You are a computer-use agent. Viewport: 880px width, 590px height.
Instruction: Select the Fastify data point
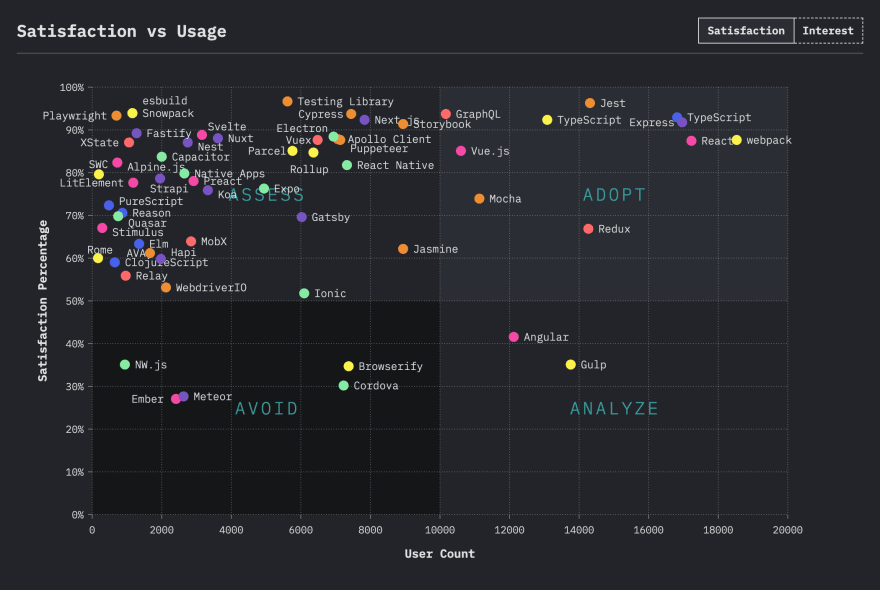pyautogui.click(x=136, y=134)
